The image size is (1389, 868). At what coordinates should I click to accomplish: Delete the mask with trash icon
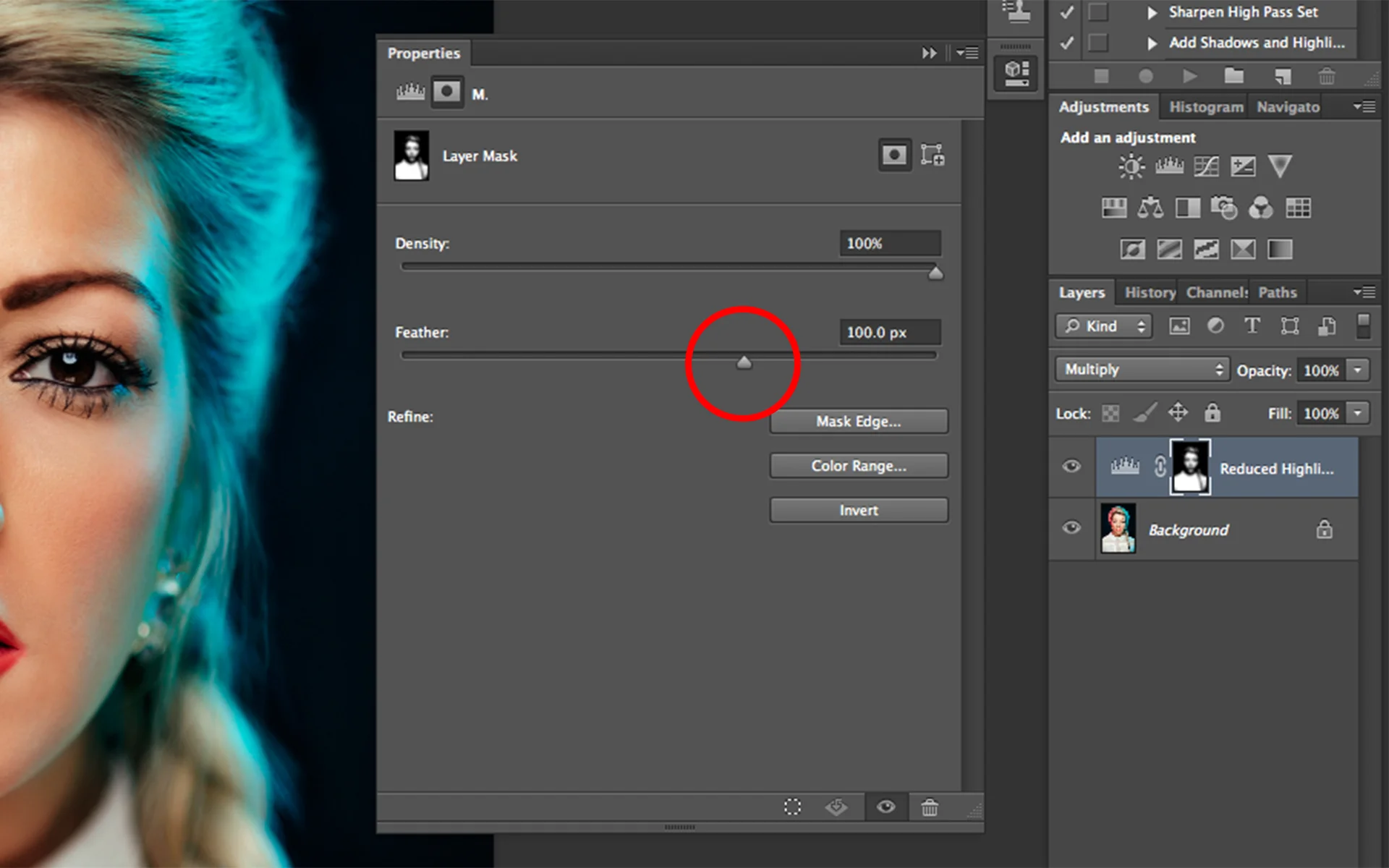(930, 807)
